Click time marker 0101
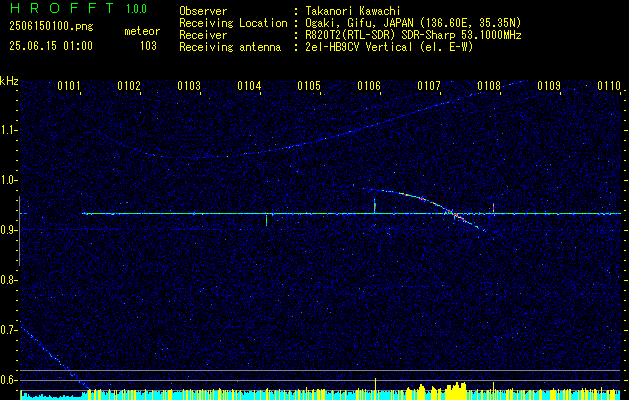Image resolution: width=629 pixels, height=400 pixels. tap(69, 85)
